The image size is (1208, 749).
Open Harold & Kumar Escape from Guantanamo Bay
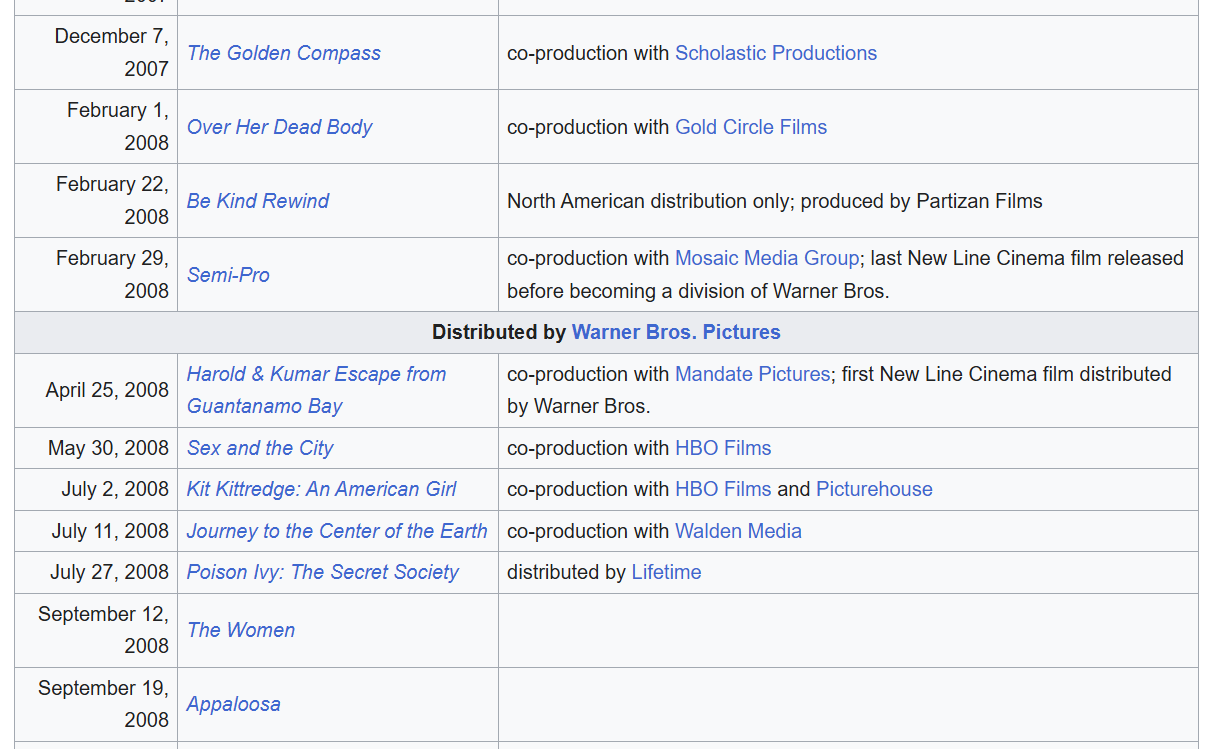click(x=317, y=390)
